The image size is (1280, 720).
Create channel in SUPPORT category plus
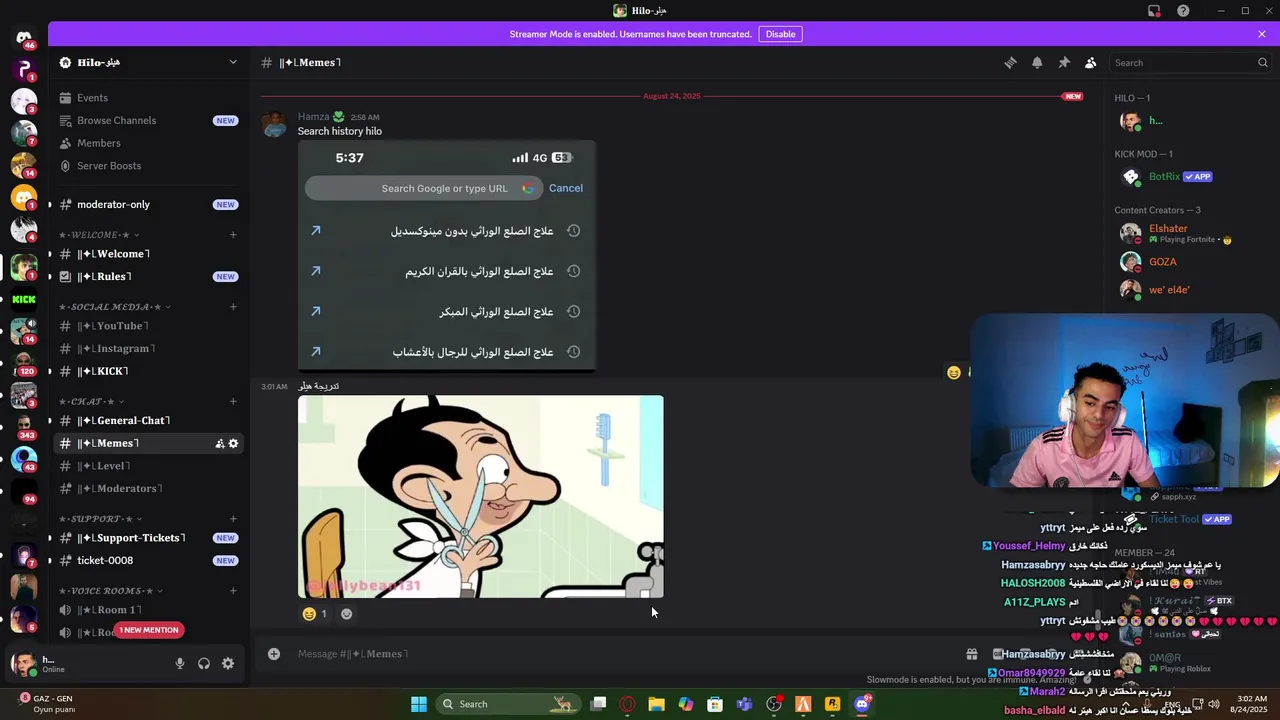pyautogui.click(x=233, y=519)
